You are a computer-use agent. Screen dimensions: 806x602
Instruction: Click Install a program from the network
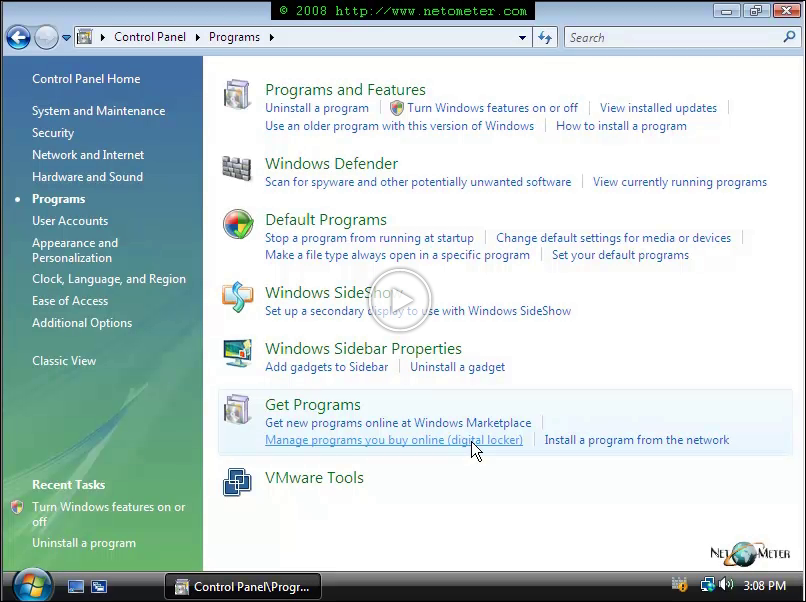pyautogui.click(x=636, y=440)
